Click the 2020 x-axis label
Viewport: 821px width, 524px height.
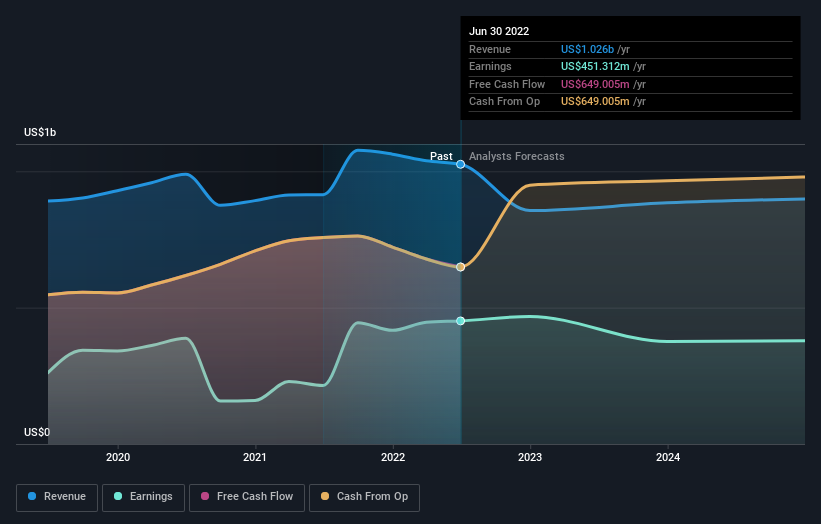pyautogui.click(x=118, y=458)
